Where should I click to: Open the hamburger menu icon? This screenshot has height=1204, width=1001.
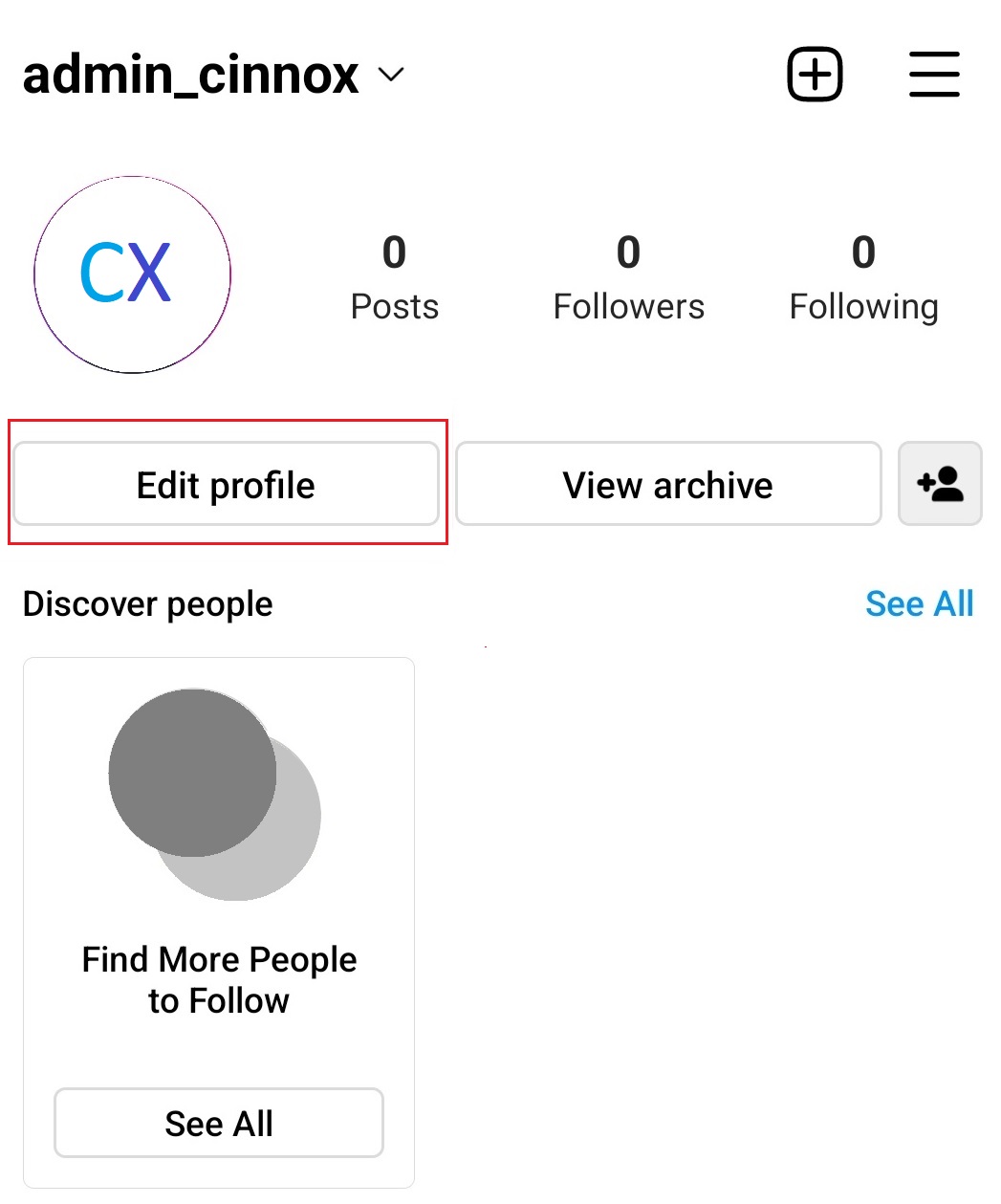click(934, 74)
